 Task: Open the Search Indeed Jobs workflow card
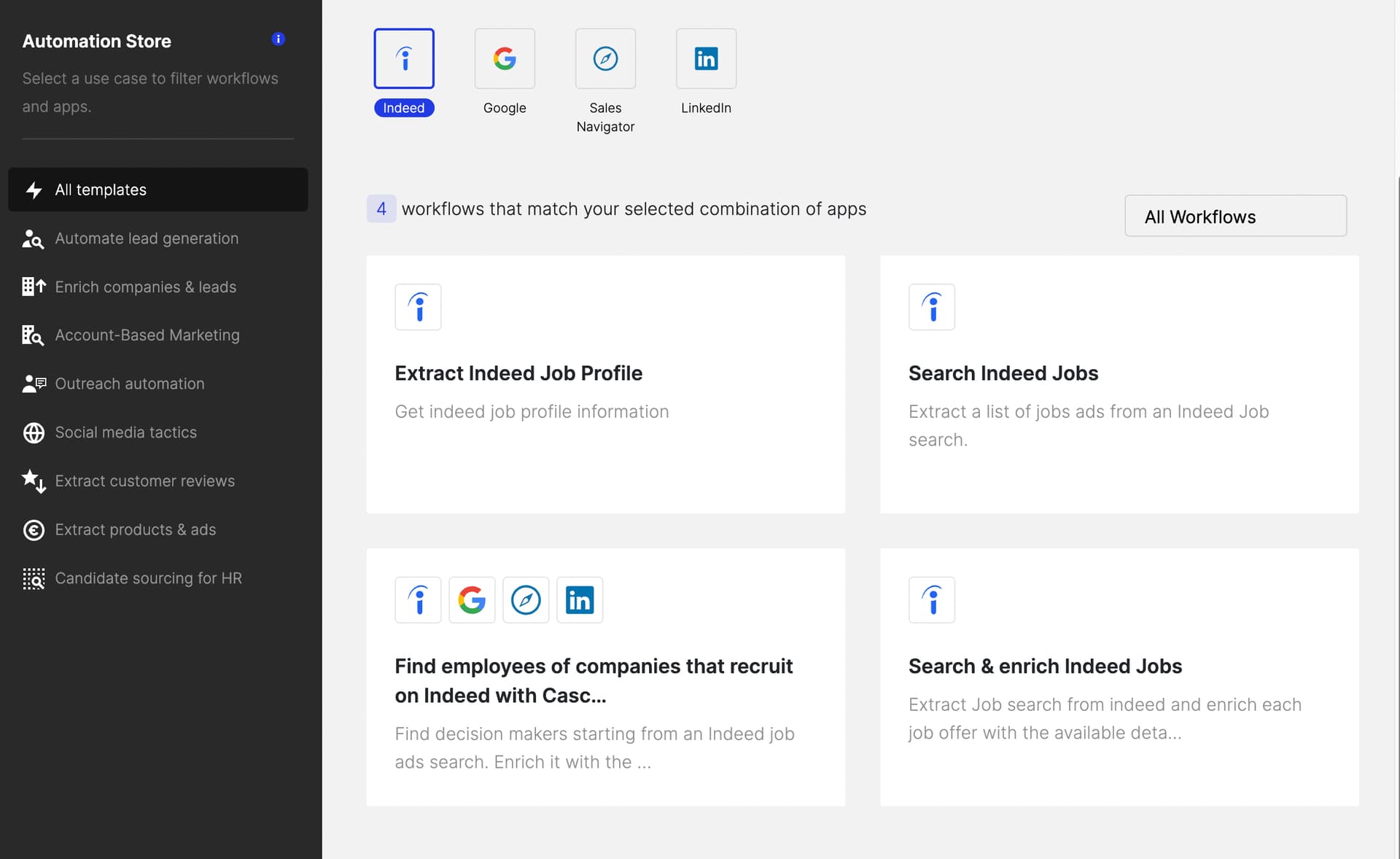(1119, 384)
